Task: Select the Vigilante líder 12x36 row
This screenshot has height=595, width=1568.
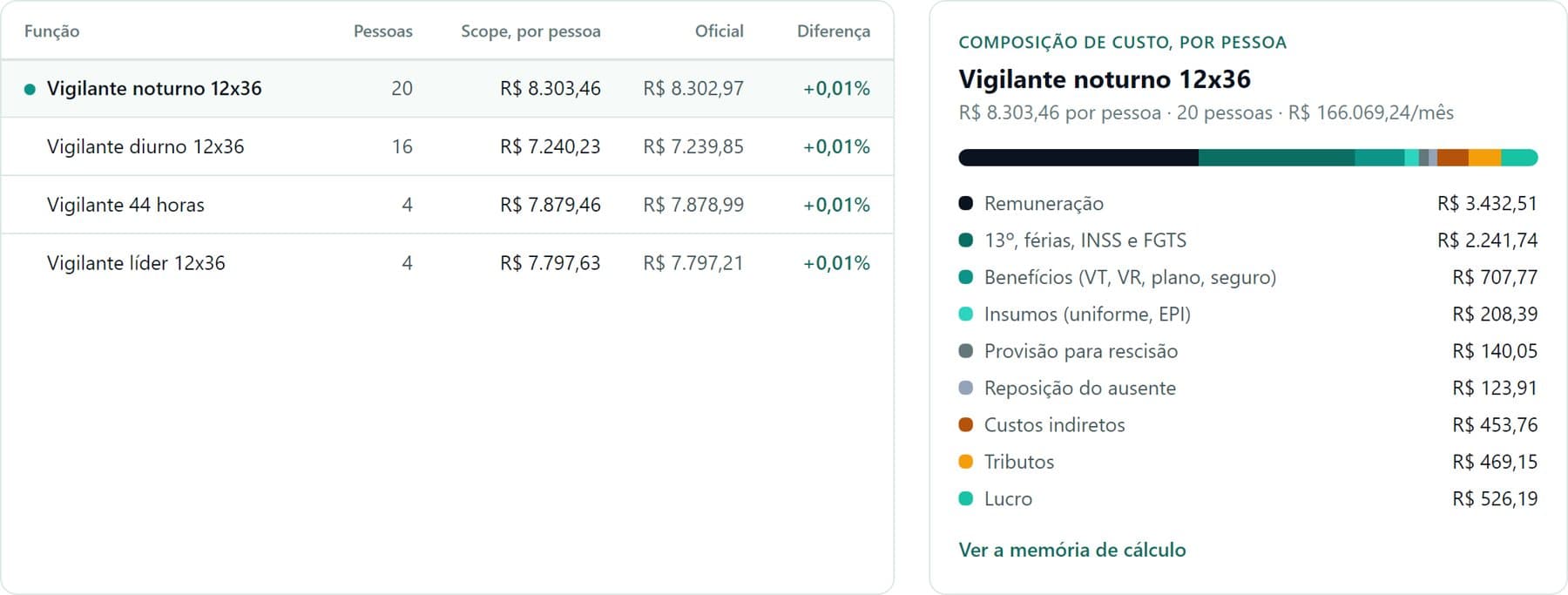Action: click(x=447, y=263)
